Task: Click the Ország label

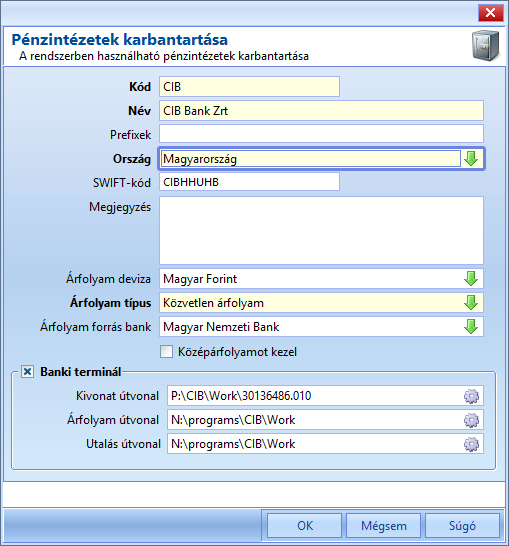Action: [132, 159]
